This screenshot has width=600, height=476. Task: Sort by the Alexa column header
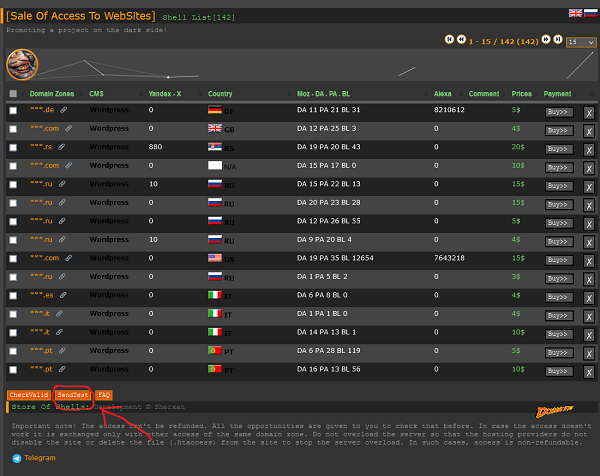tap(442, 94)
